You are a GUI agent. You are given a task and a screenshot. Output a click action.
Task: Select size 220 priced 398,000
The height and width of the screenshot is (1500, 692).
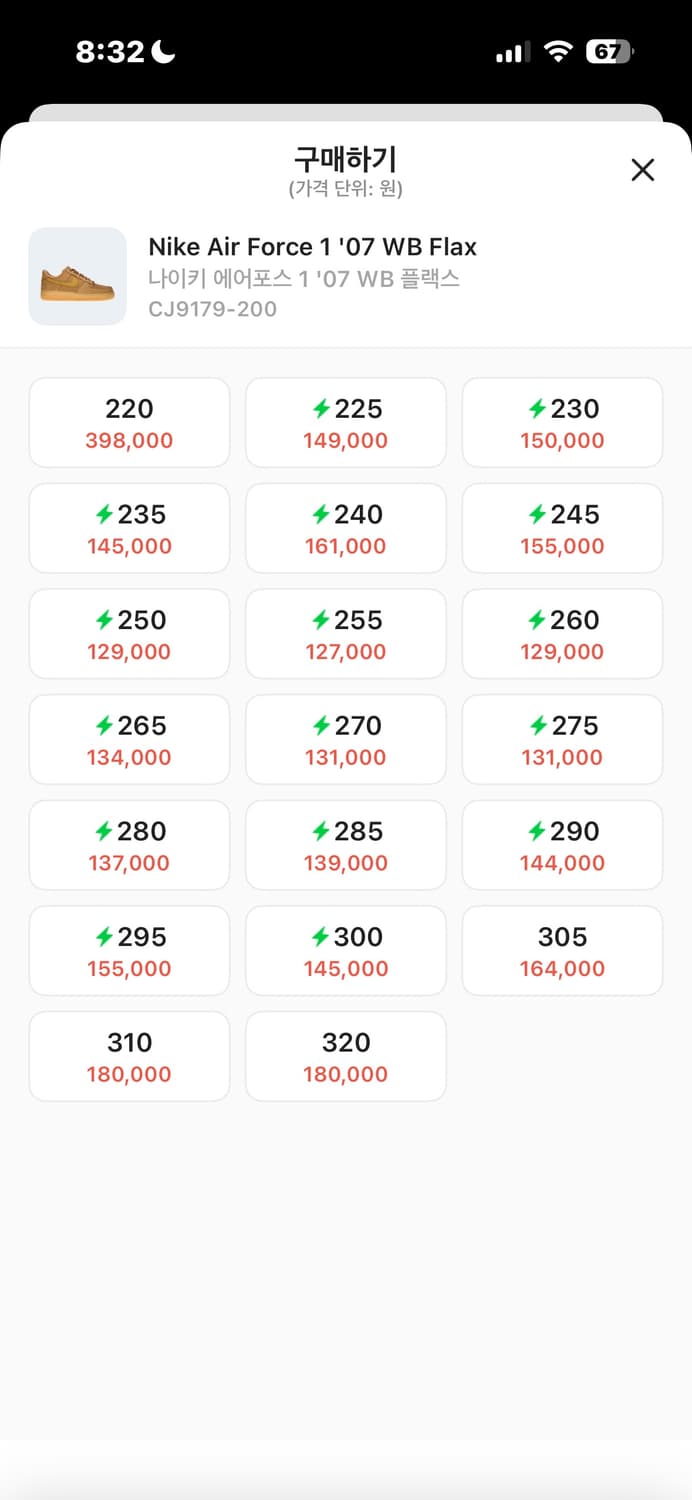[x=129, y=423]
